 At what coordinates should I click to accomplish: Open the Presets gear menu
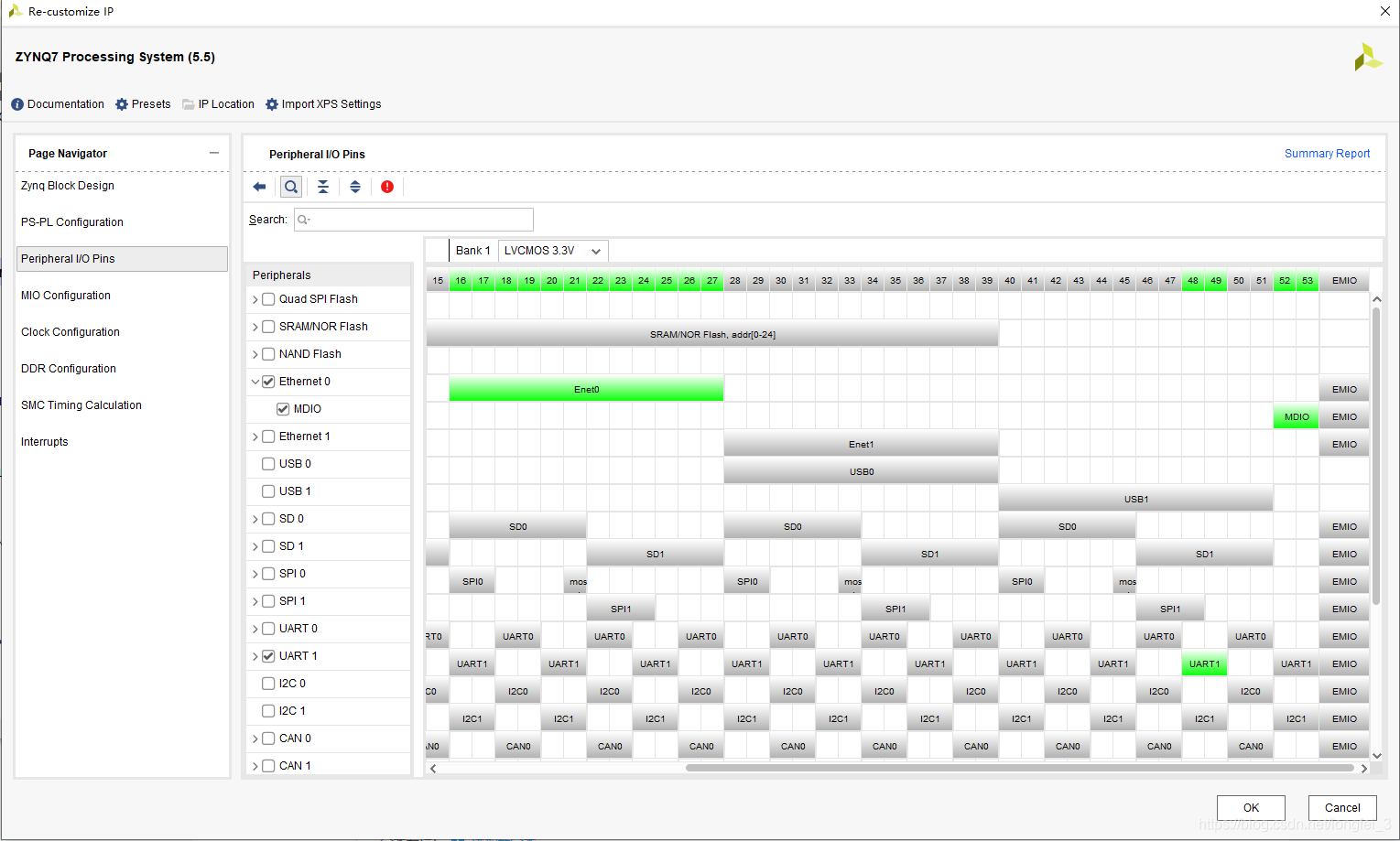[x=143, y=104]
